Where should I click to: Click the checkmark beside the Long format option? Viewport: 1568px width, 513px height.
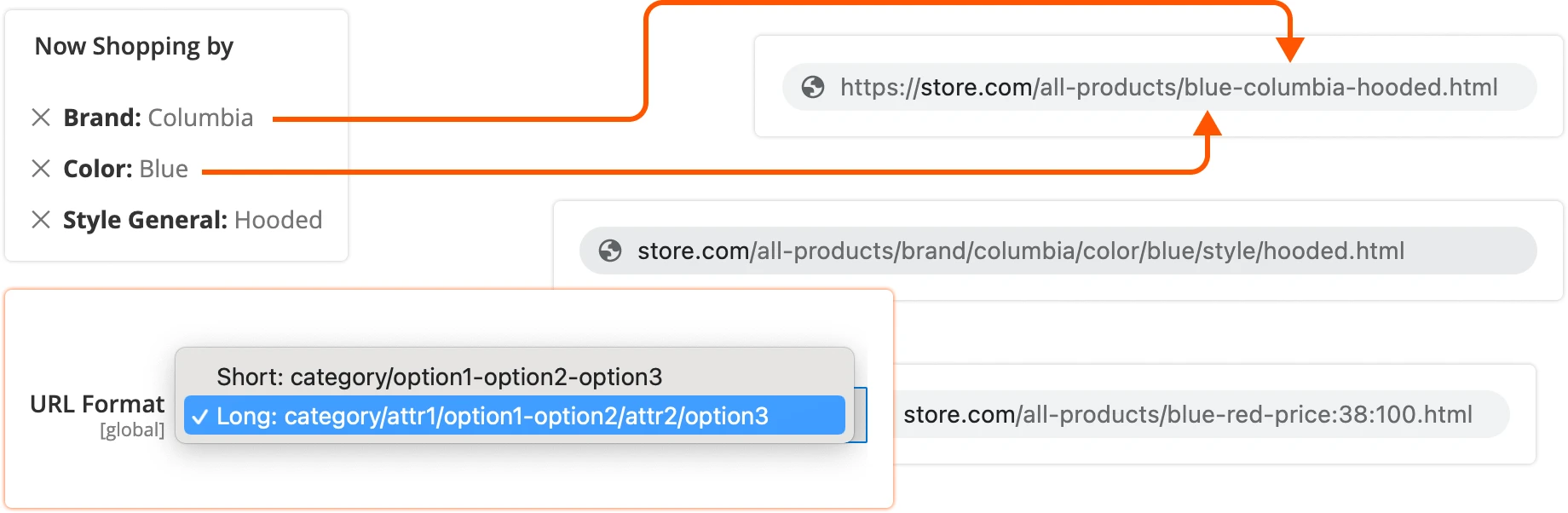click(x=201, y=416)
